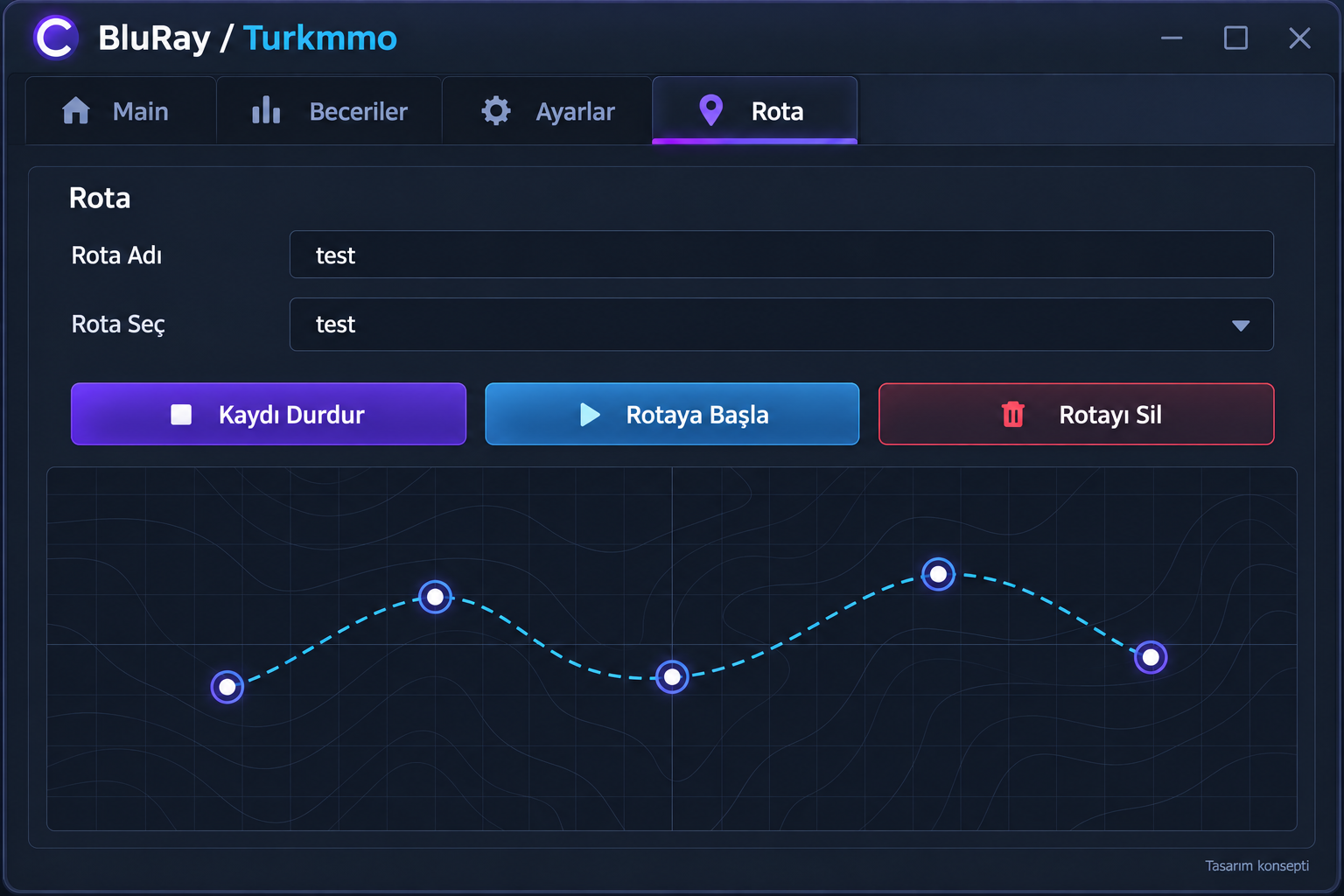The image size is (1344, 896).
Task: Select the last rightmost route waypoint
Action: (1151, 657)
